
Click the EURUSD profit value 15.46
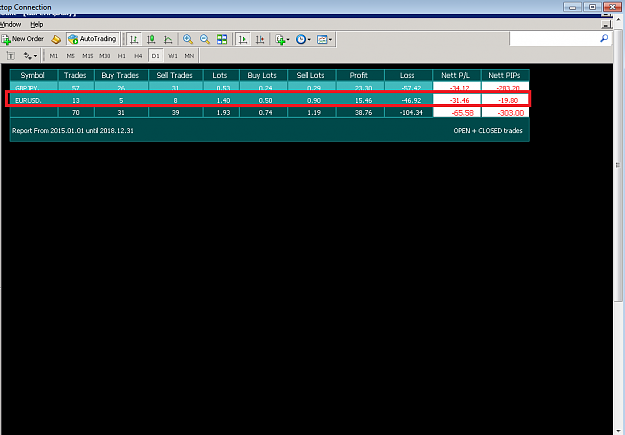click(364, 101)
